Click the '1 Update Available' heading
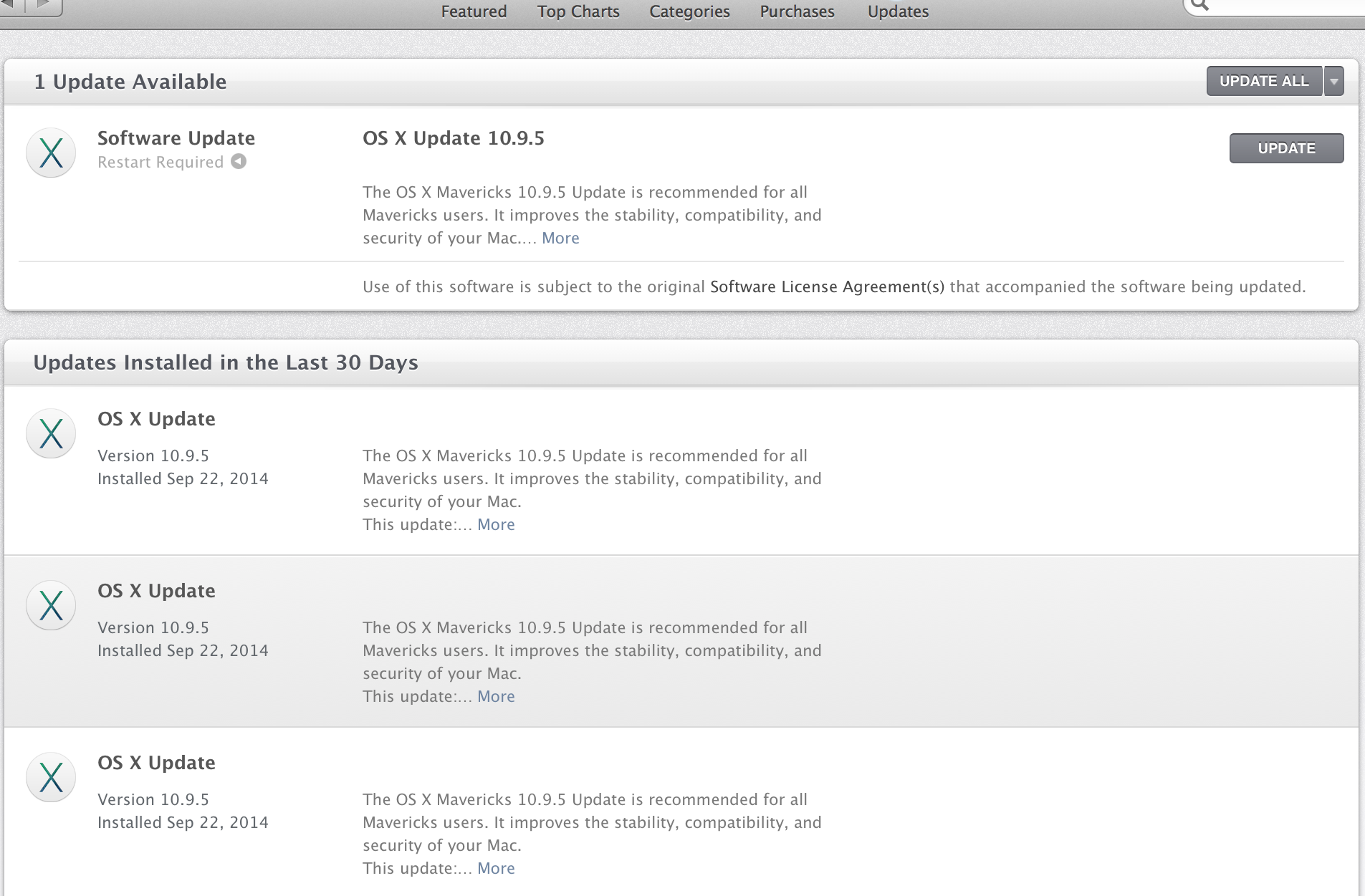 130,82
